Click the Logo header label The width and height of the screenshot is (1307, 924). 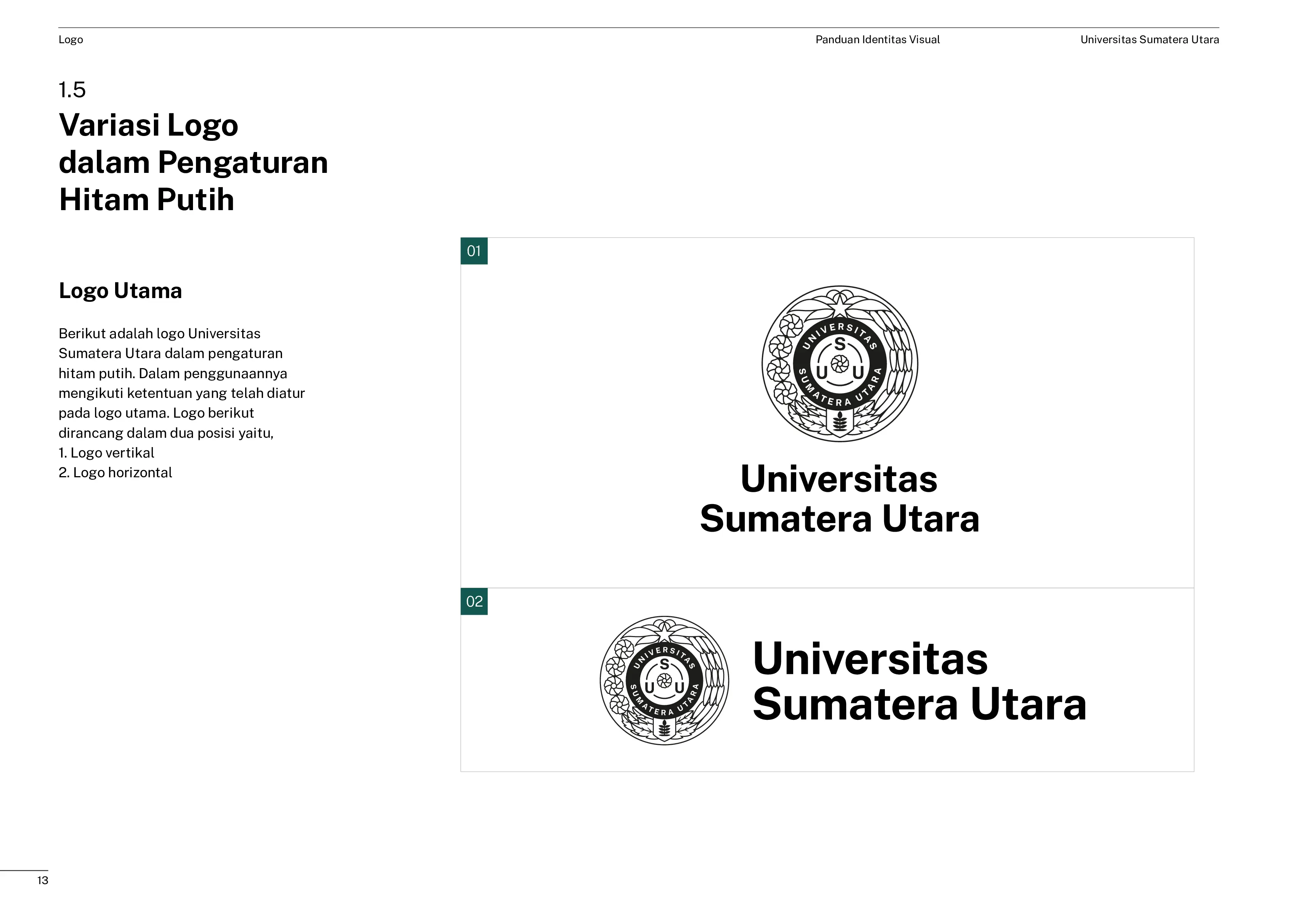(x=70, y=40)
